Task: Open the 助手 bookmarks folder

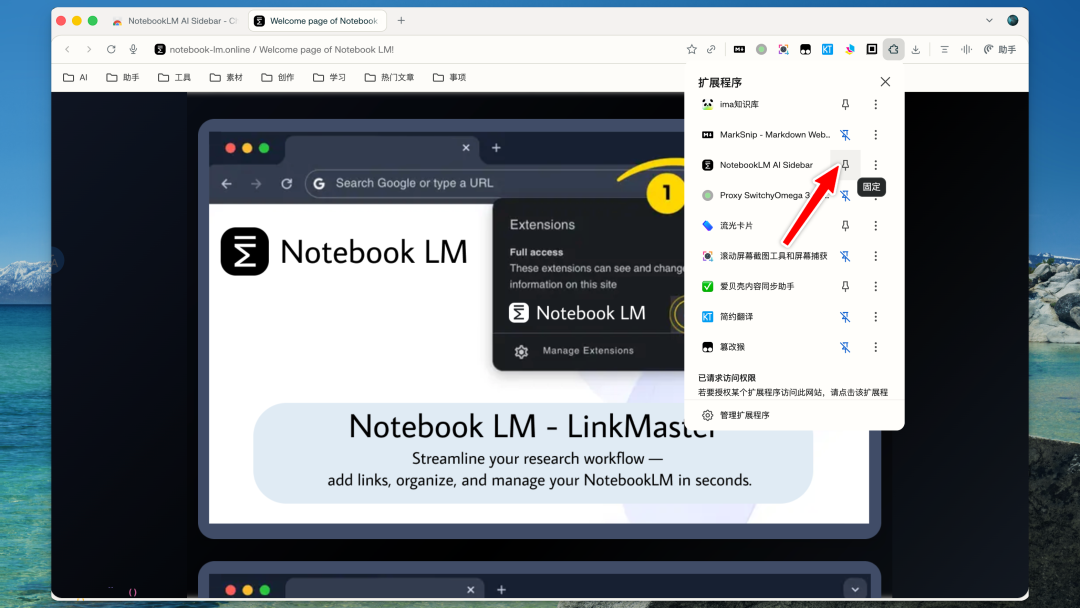Action: 123,77
